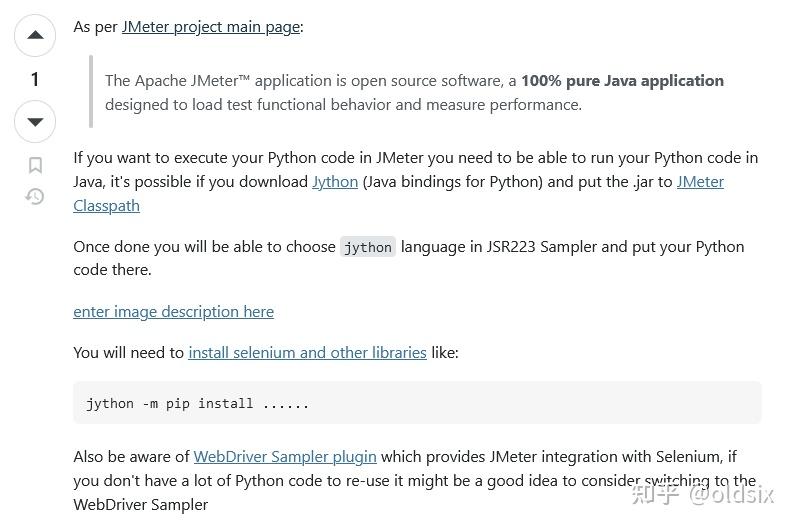794x527 pixels.
Task: Visit 'install selenium and other libraries' link
Action: tap(307, 352)
